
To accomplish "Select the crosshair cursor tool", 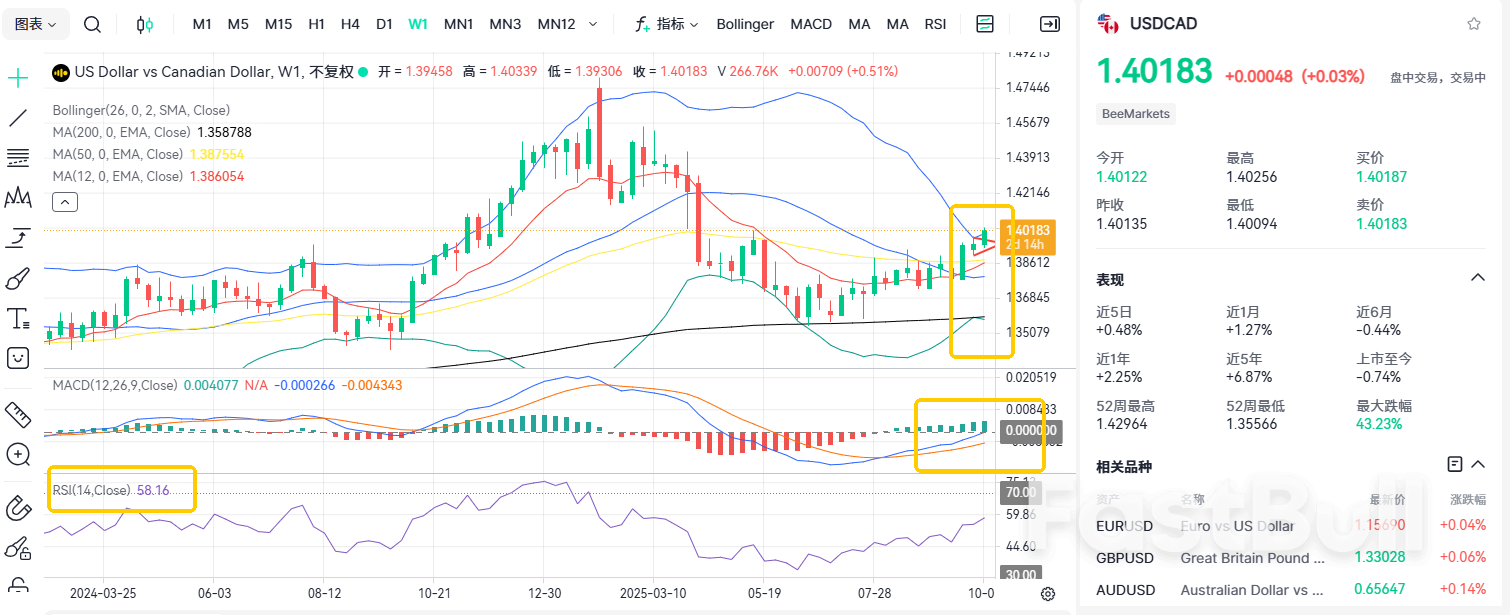I will coord(18,77).
